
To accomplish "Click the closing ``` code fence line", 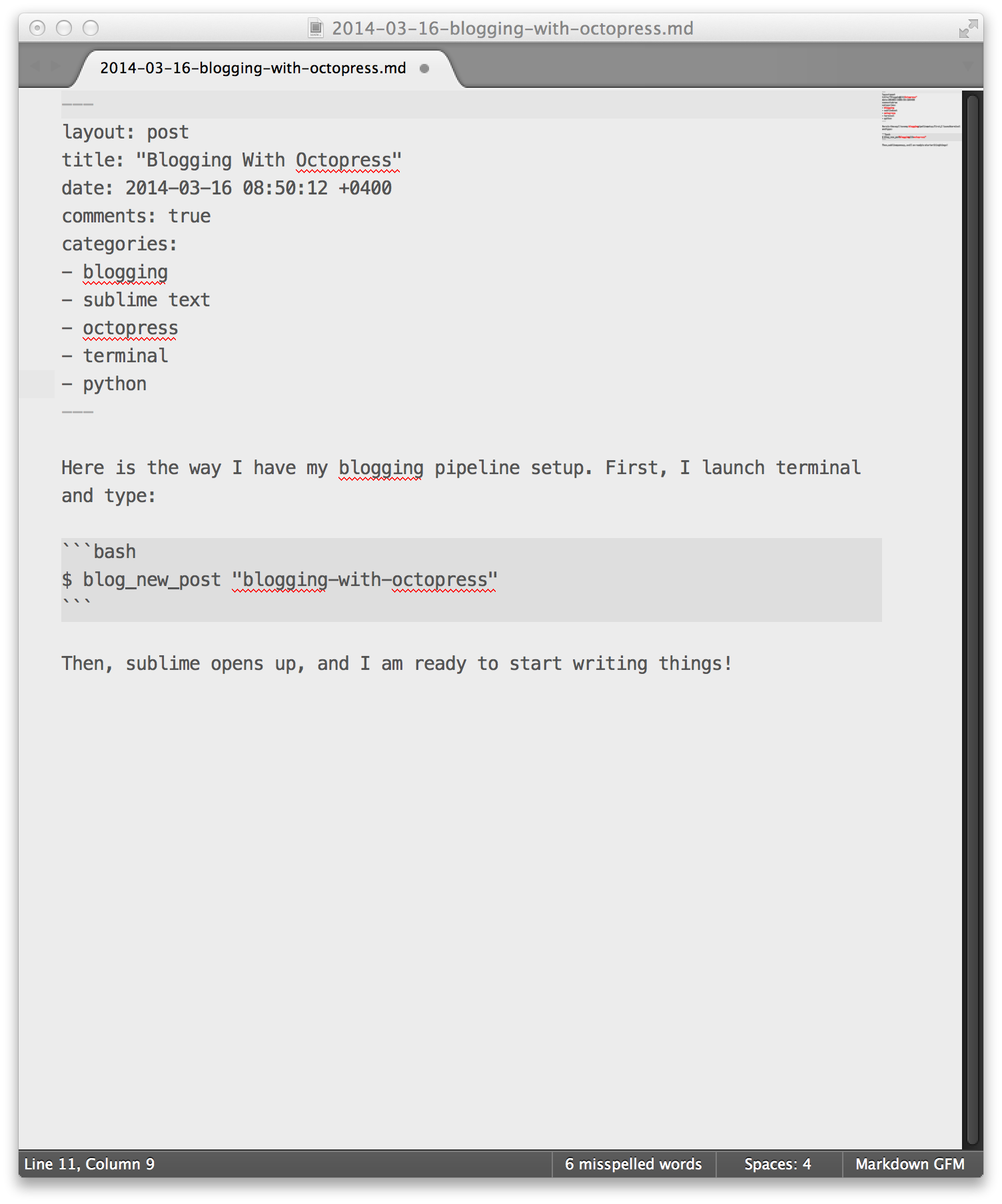I will [76, 603].
